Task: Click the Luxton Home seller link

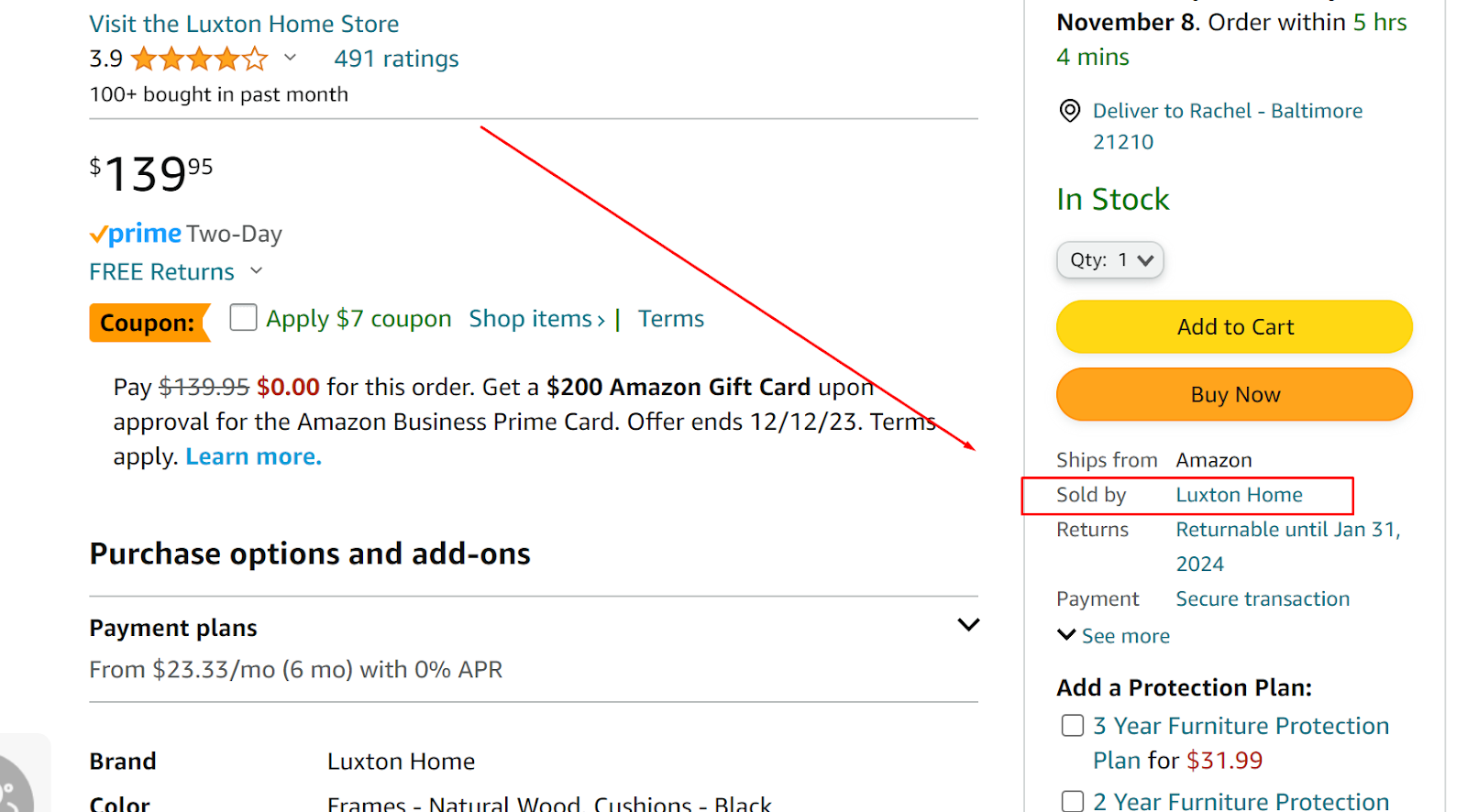Action: [1239, 495]
